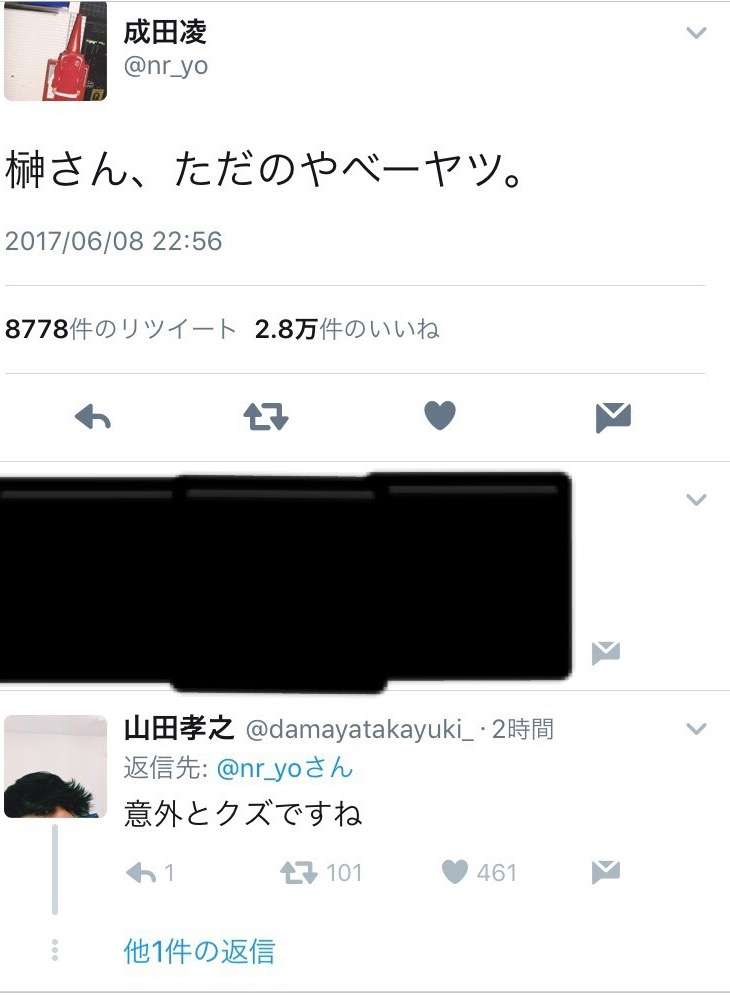This screenshot has height=996, width=730.
Task: Open the three-dot more options icon
Action: click(55, 950)
